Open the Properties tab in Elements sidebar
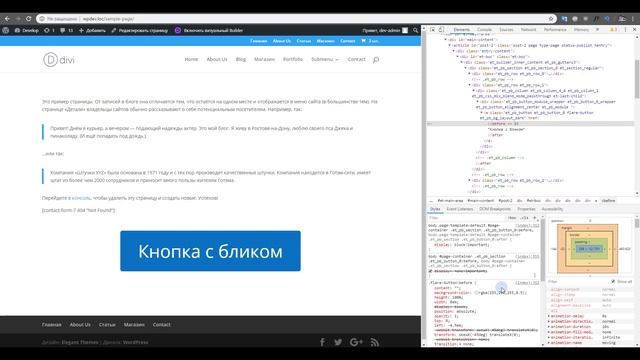The height and width of the screenshot is (360, 640). tap(526, 209)
